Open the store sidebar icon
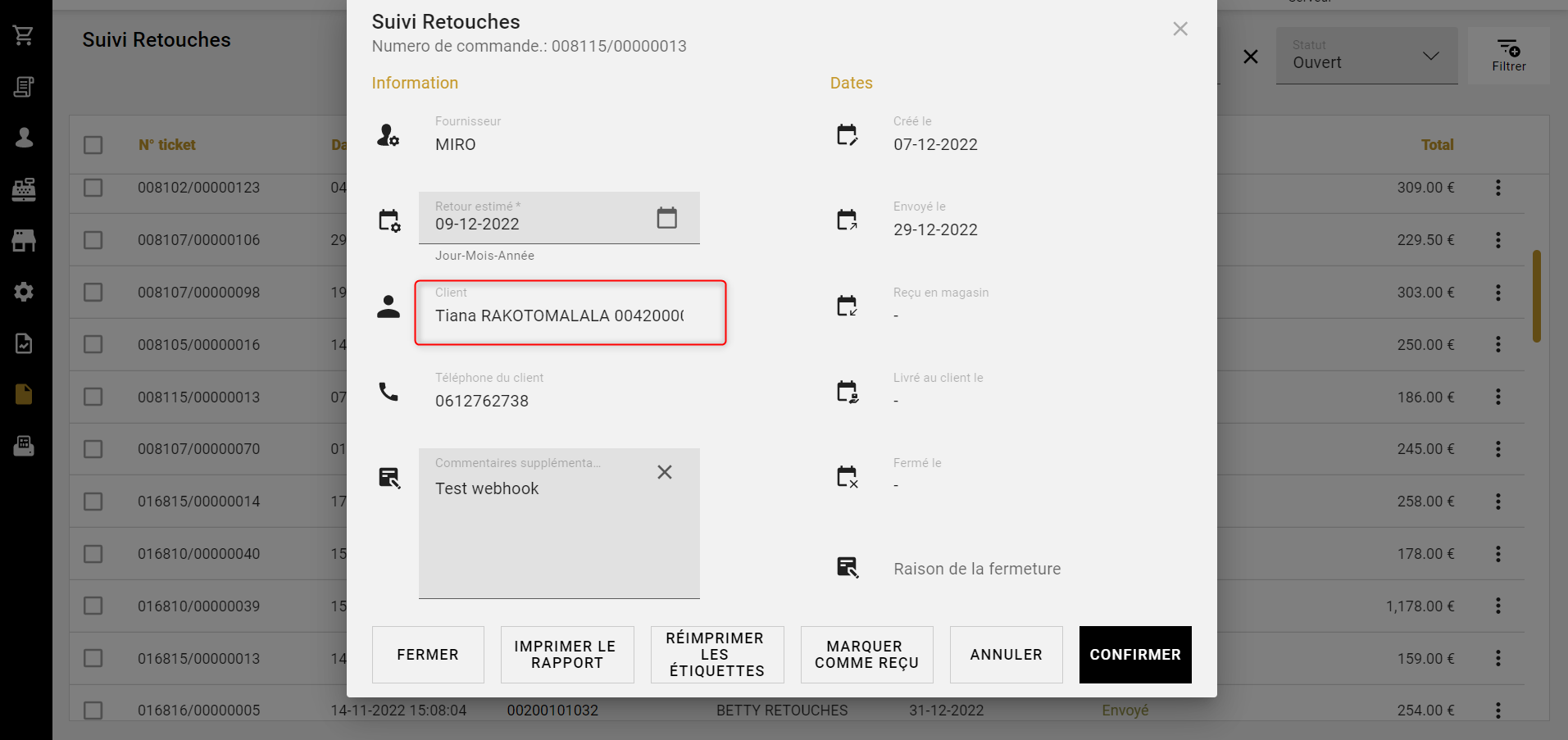Image resolution: width=1568 pixels, height=740 pixels. (24, 240)
